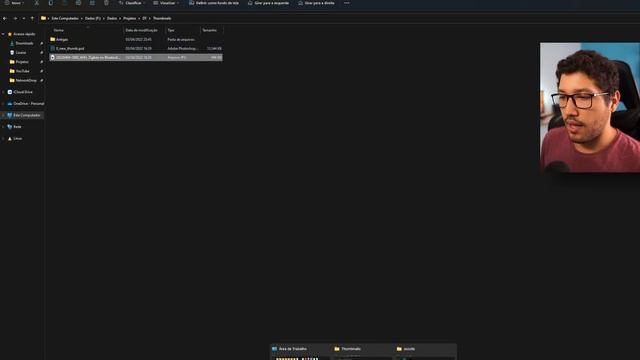Screen dimensions: 640x360
Task: Open NetworkDrop in the sidebar
Action: [x=26, y=81]
